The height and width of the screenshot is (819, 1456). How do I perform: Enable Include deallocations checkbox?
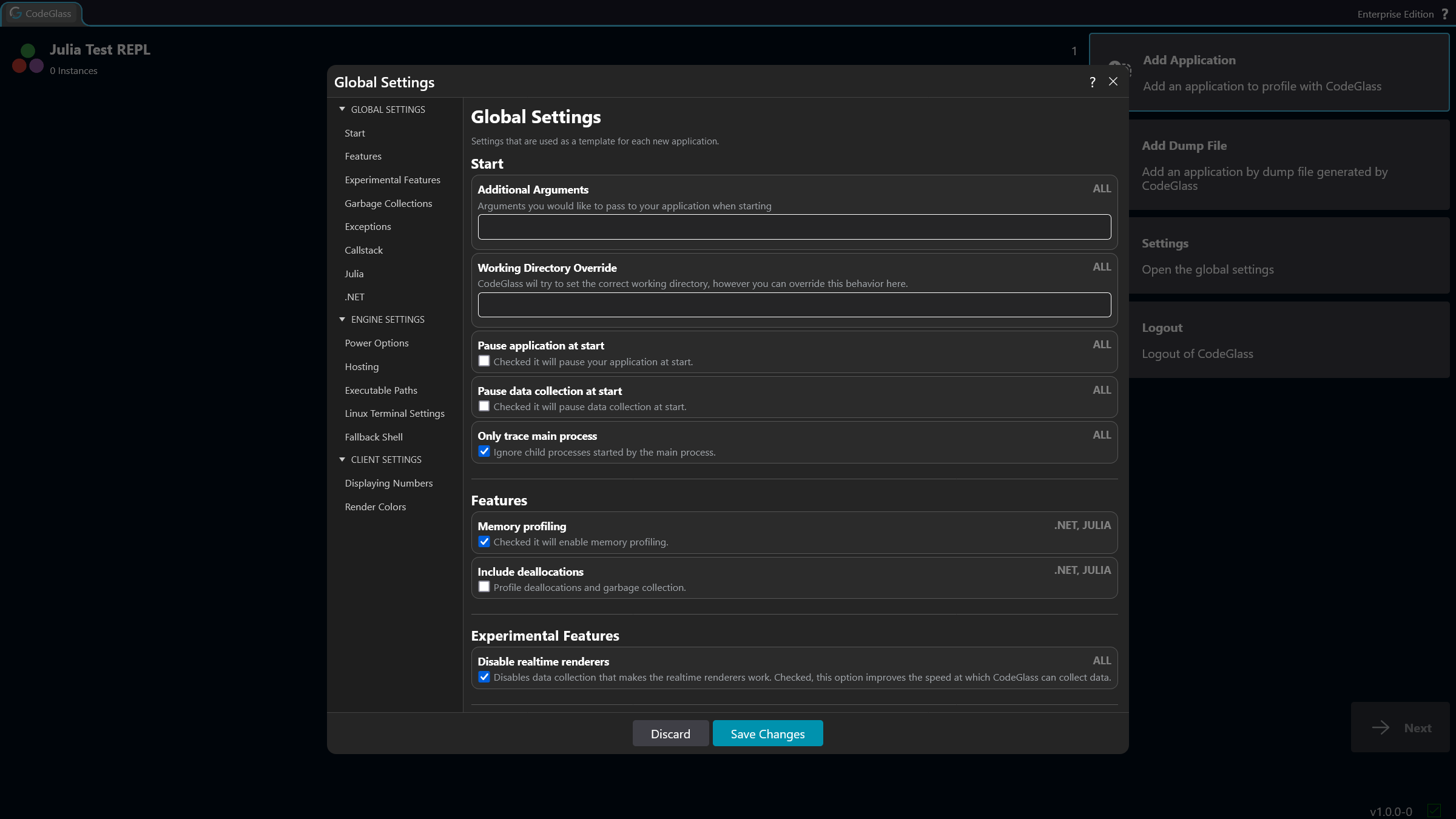(484, 587)
